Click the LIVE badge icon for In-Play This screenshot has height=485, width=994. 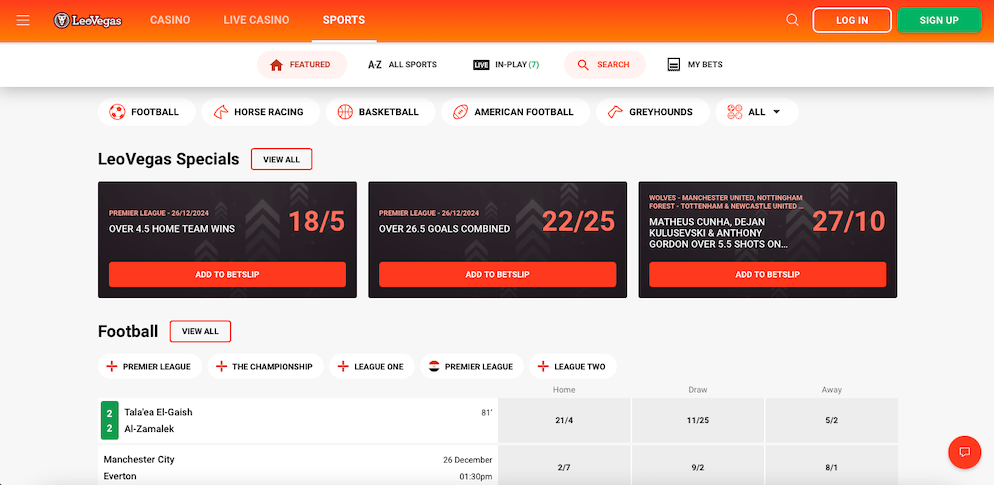[481, 65]
